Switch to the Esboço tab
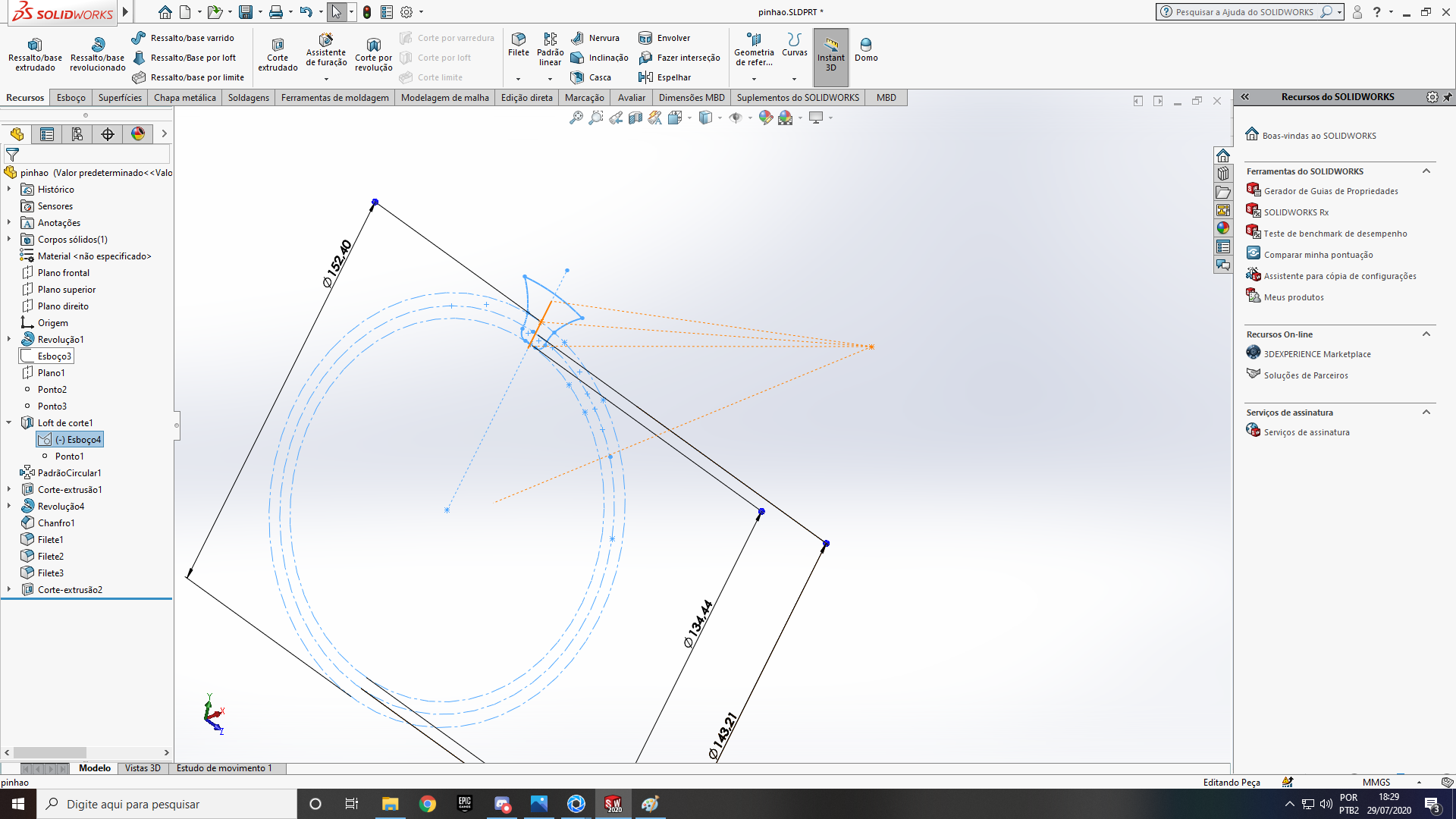Image resolution: width=1456 pixels, height=819 pixels. tap(71, 98)
